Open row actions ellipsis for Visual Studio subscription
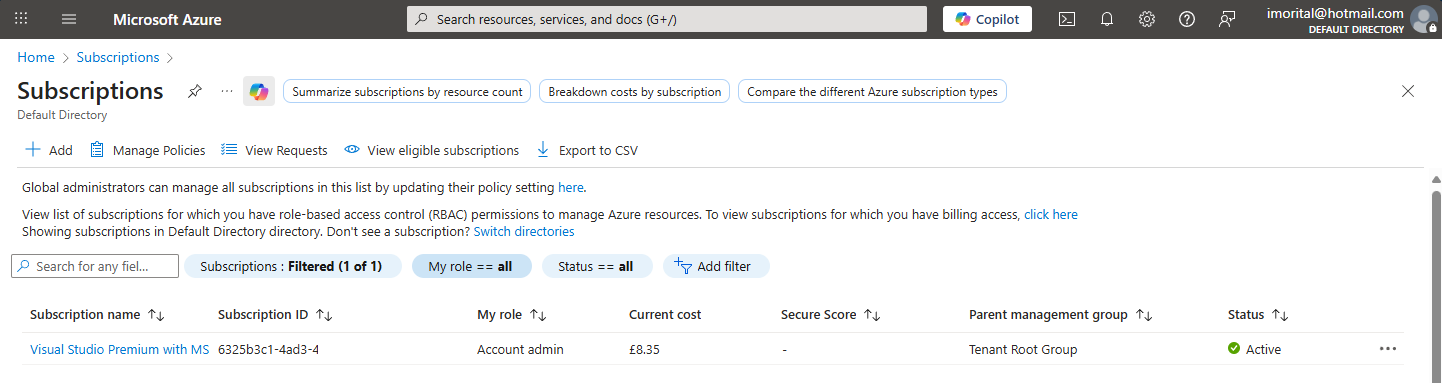The image size is (1442, 383). coord(1388,349)
